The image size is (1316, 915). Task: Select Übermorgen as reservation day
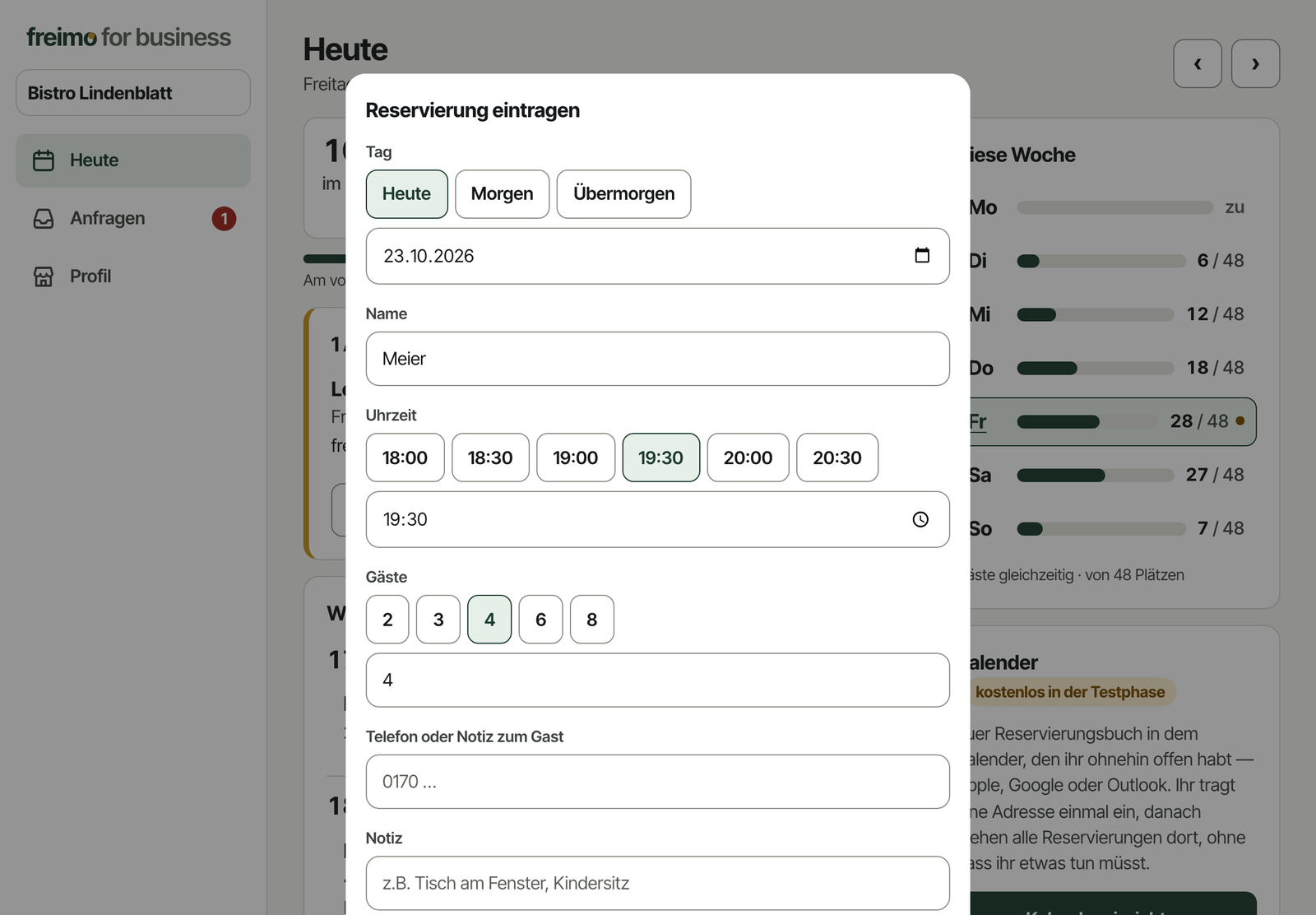coord(623,194)
